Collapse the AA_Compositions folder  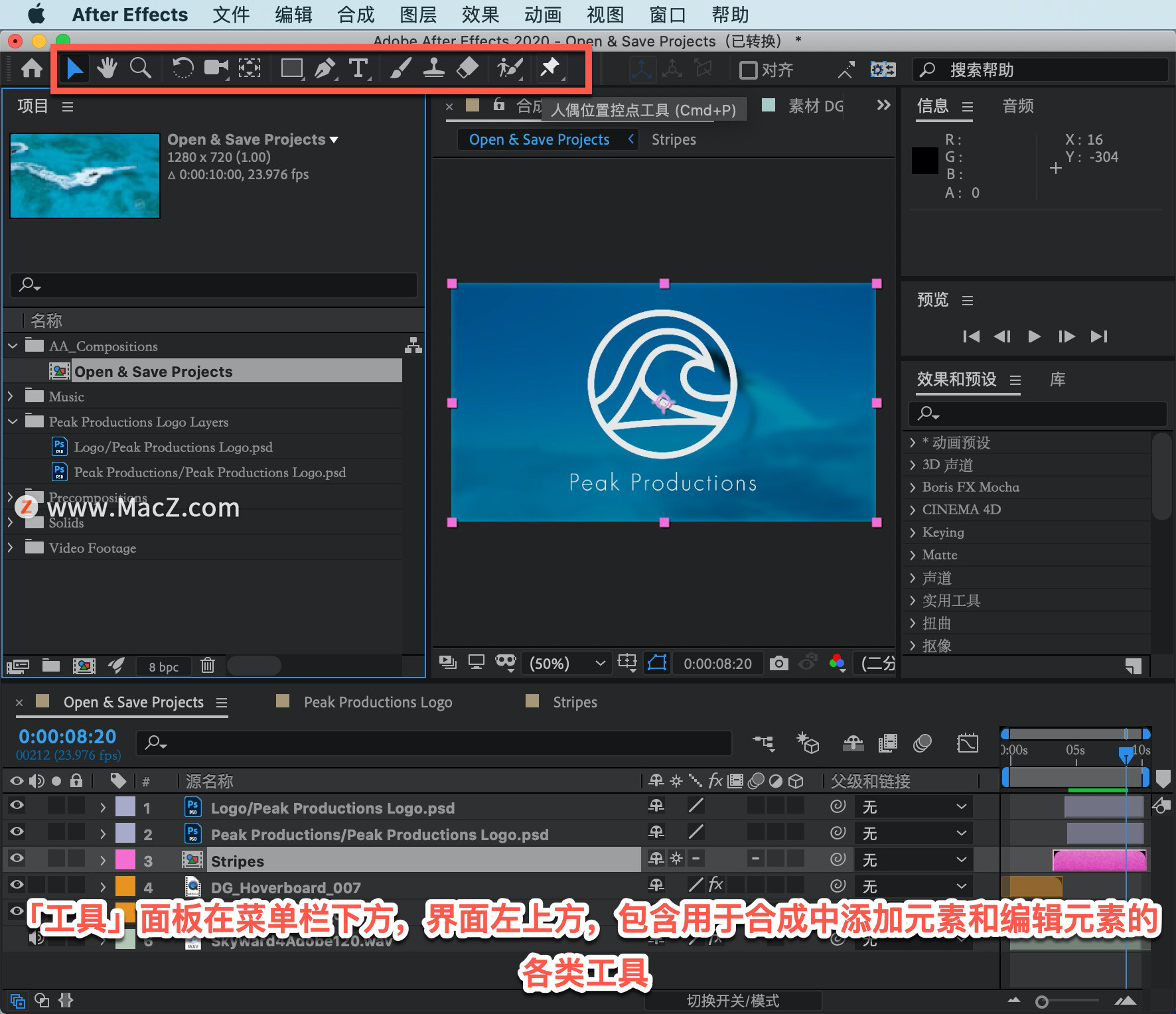coord(12,346)
